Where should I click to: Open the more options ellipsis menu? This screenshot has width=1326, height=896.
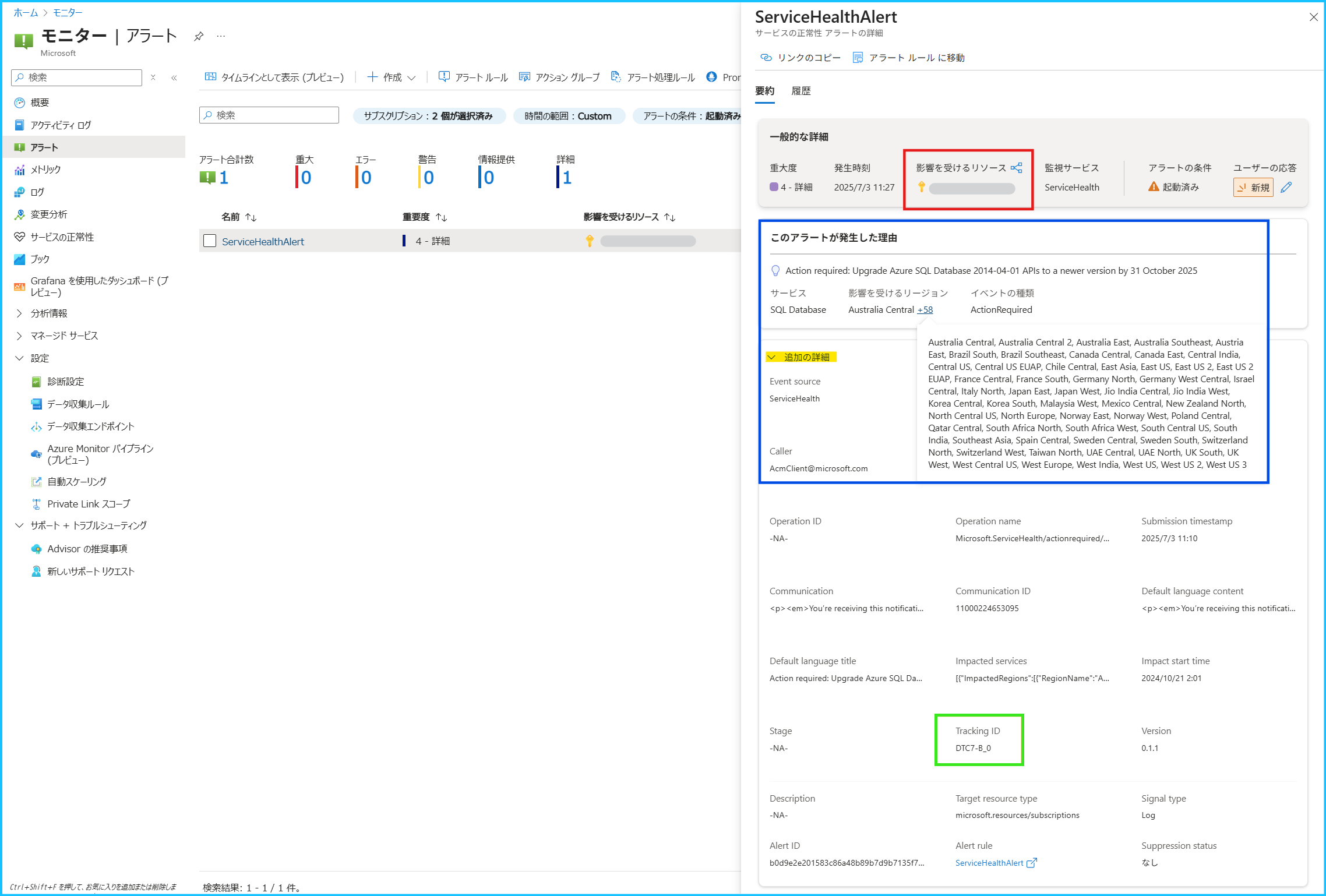click(x=221, y=36)
